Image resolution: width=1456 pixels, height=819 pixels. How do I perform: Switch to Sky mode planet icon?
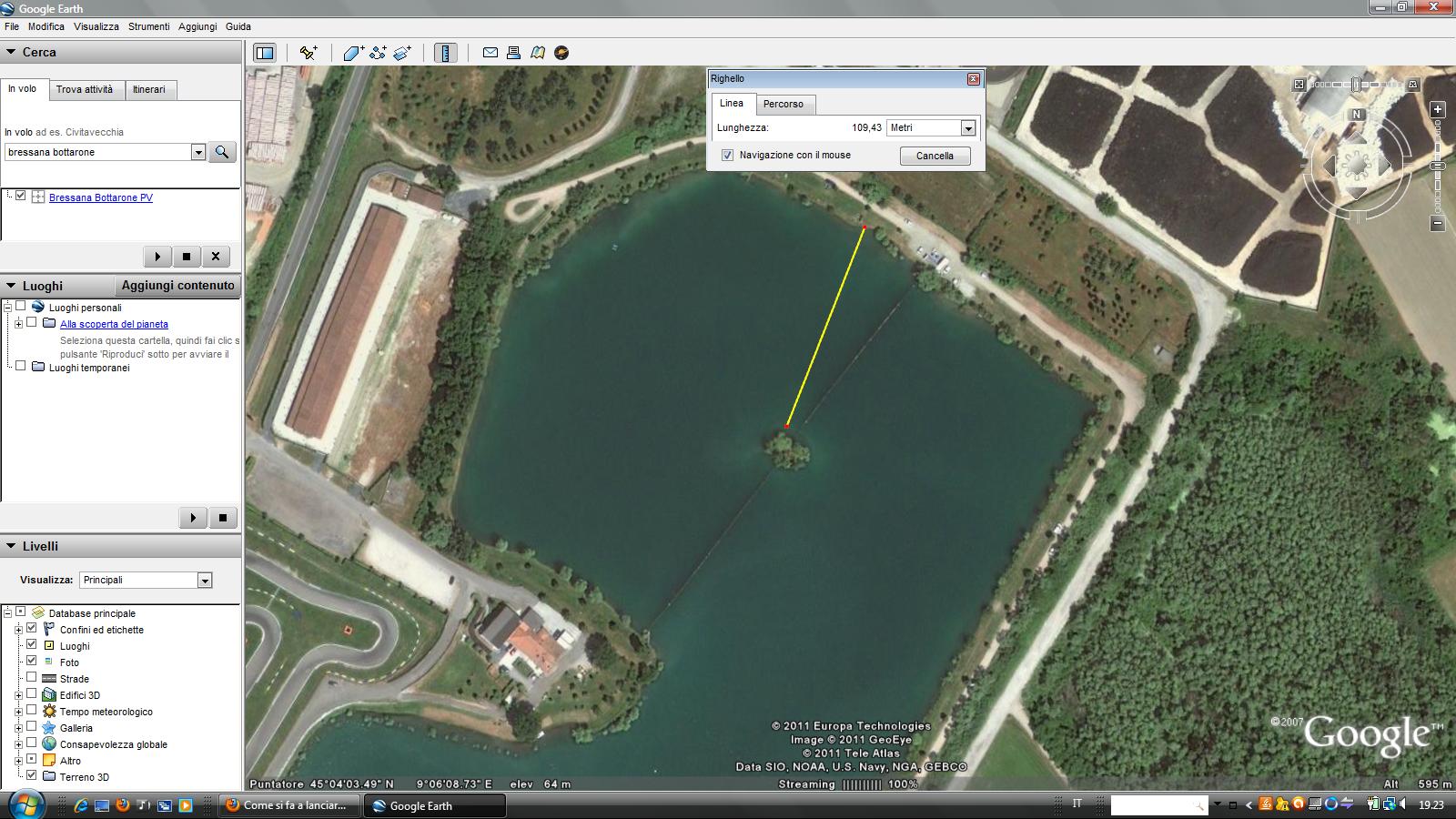pos(561,53)
